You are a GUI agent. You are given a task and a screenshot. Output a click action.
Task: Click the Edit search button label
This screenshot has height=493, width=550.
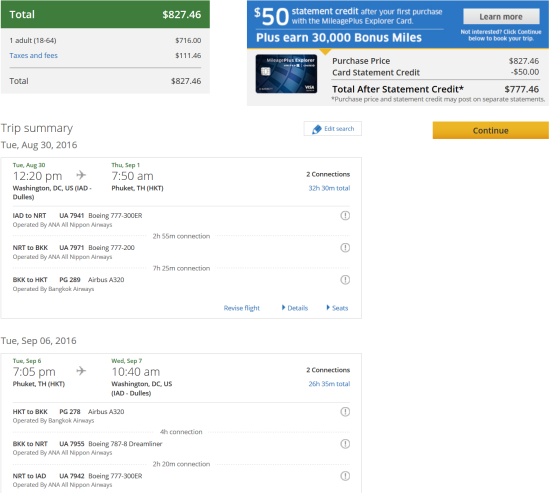tap(339, 129)
